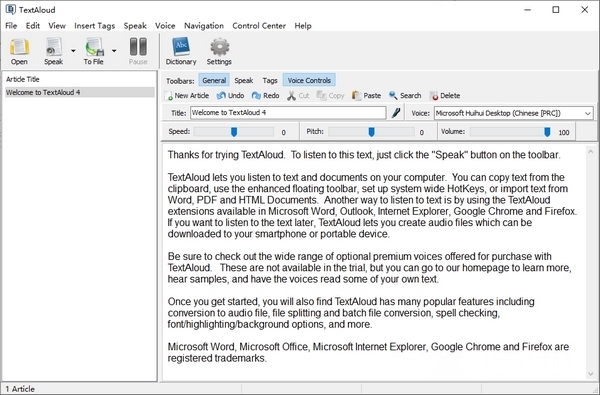This screenshot has width=600, height=395.
Task: Click the Paste clipboard icon
Action: click(356, 96)
